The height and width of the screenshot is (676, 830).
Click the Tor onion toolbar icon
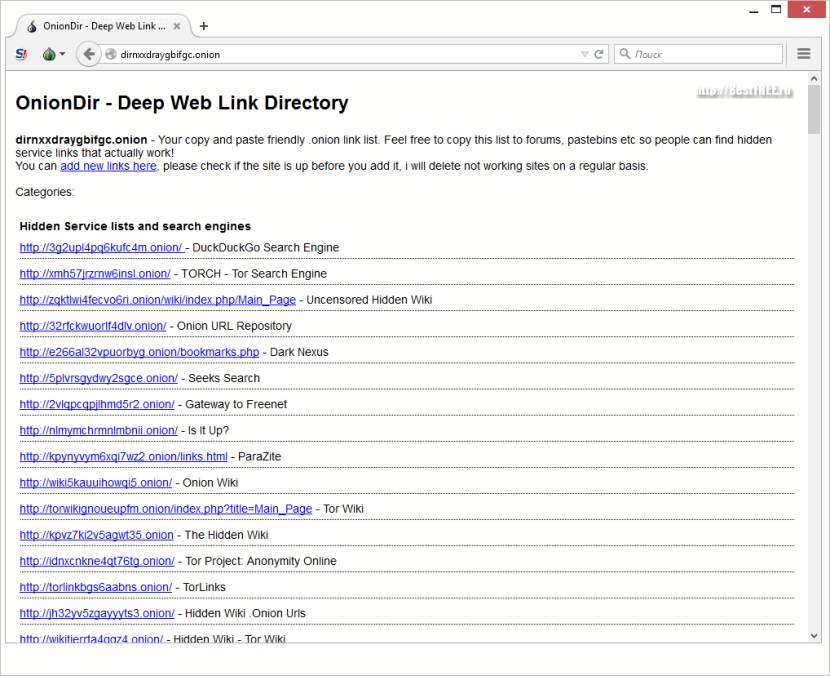[x=48, y=54]
